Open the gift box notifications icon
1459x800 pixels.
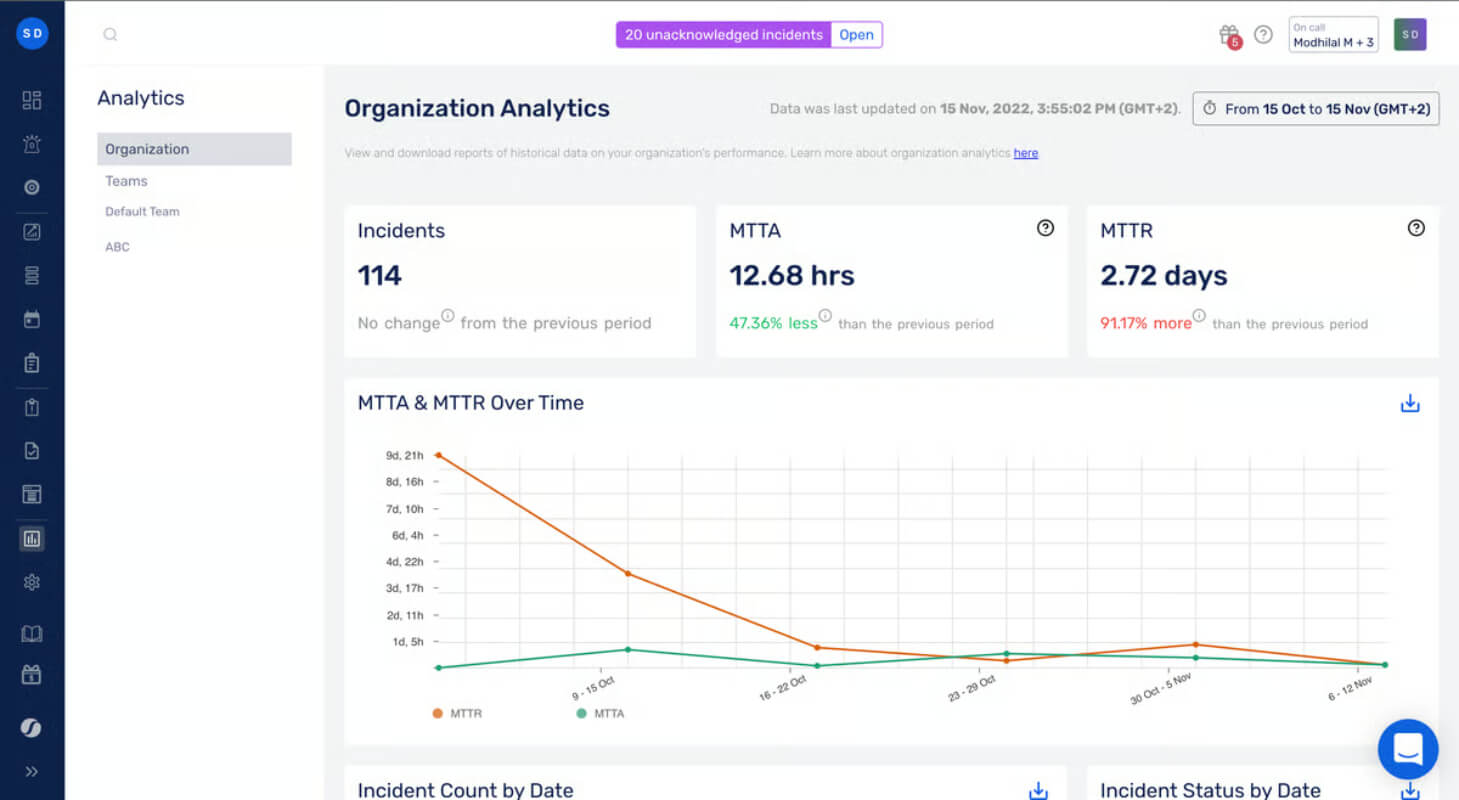(x=1230, y=35)
